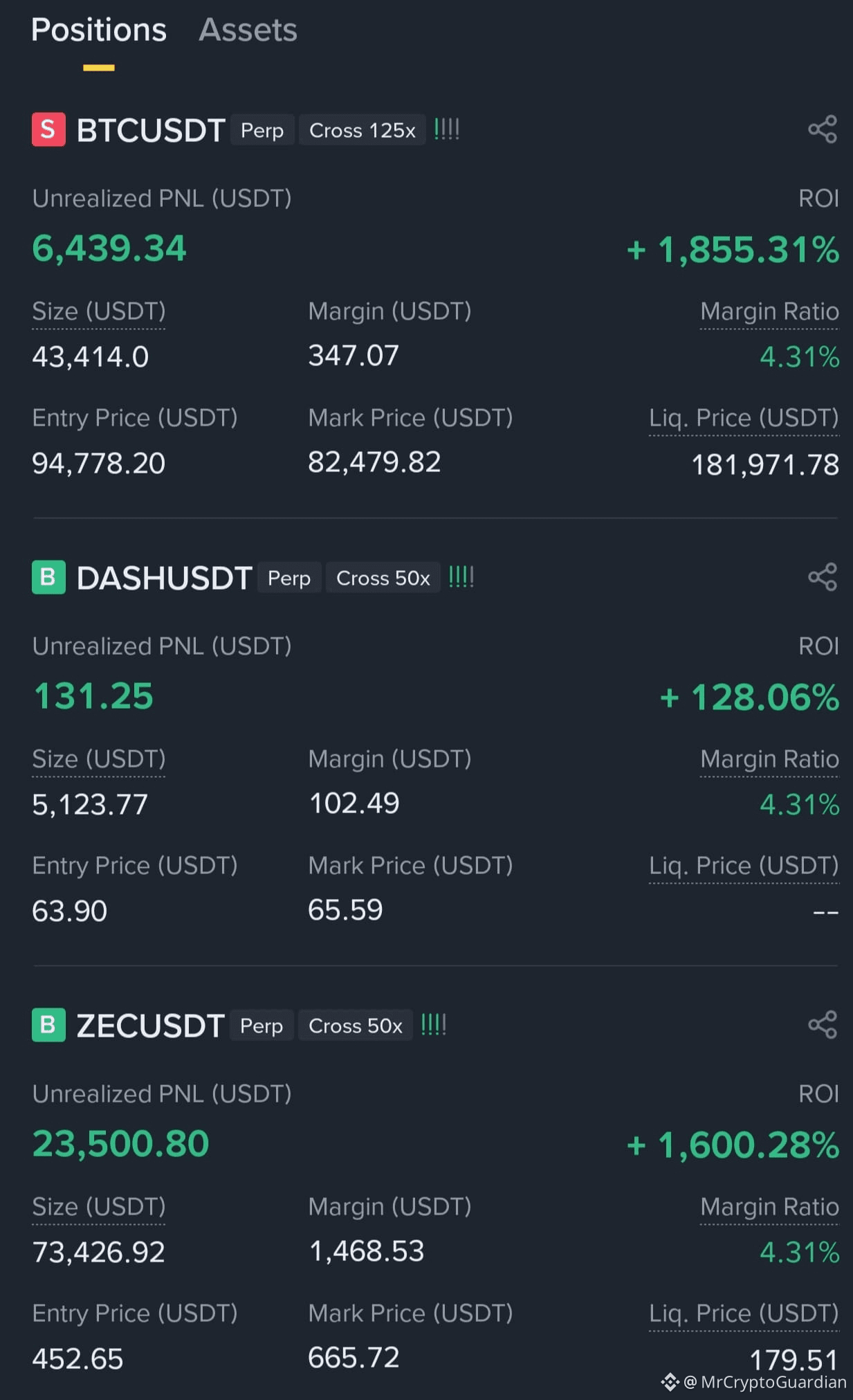
Task: Share the BTCUSDT position
Action: pyautogui.click(x=823, y=129)
